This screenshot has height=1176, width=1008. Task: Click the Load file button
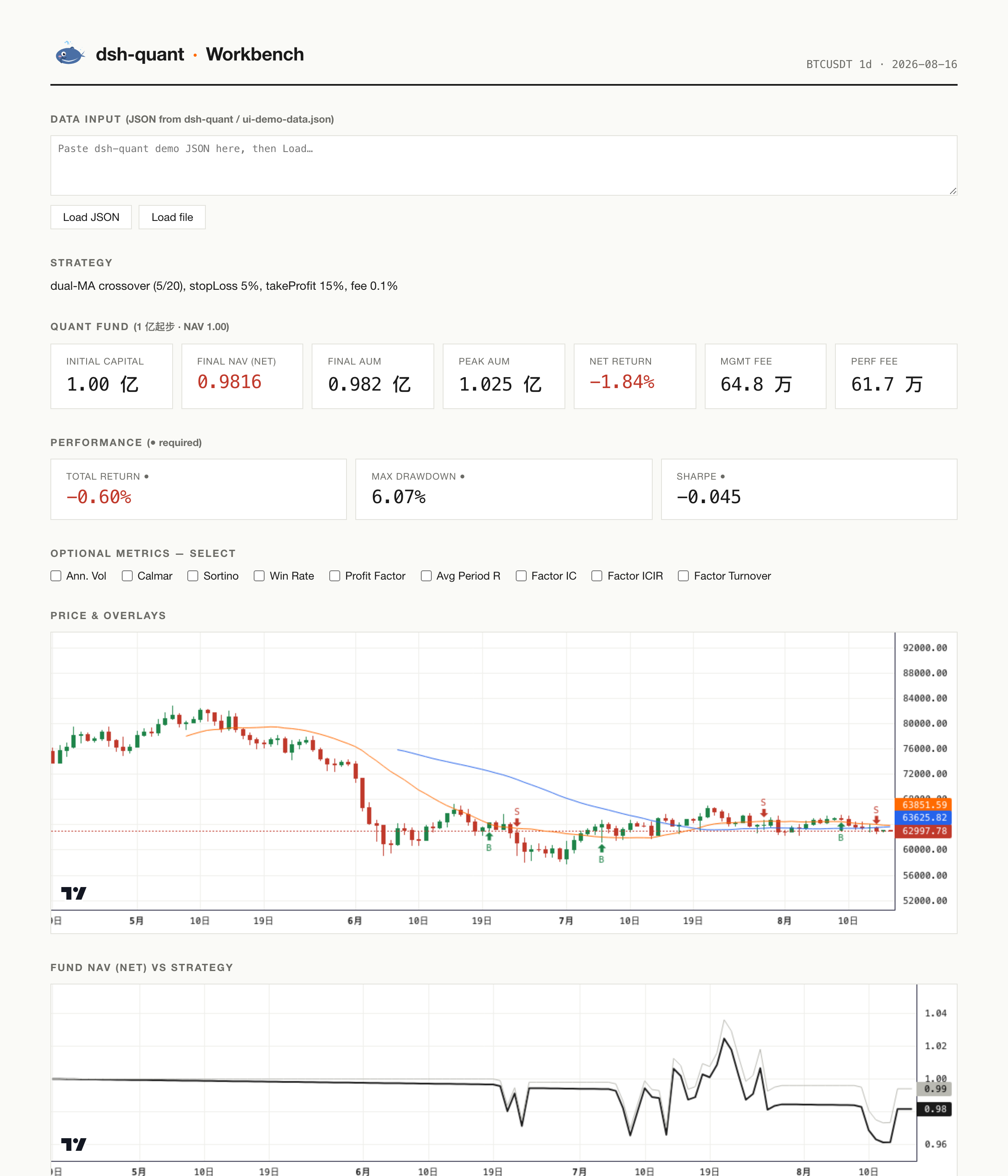(x=172, y=218)
